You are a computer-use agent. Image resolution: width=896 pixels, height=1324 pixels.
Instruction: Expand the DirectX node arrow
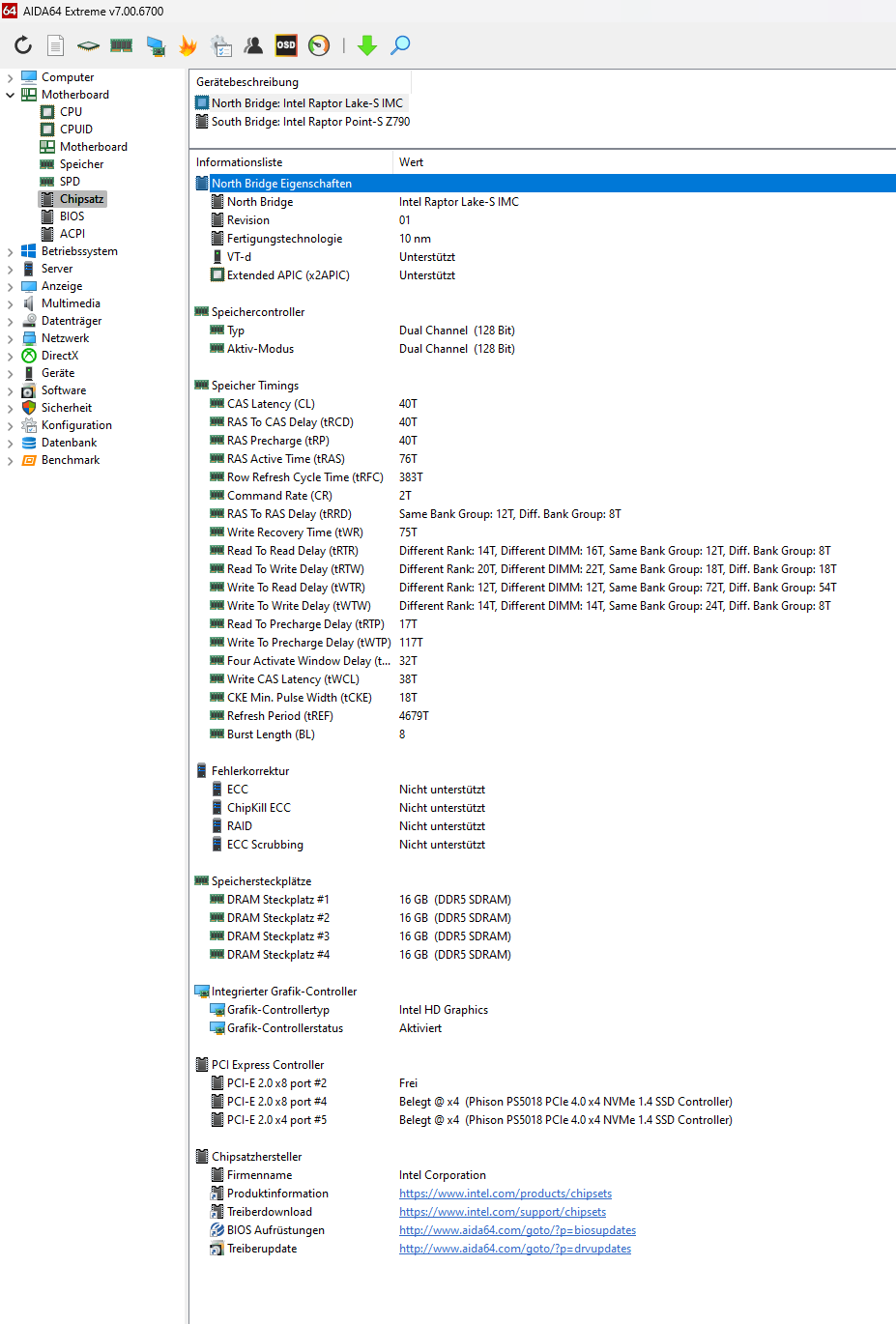10,356
